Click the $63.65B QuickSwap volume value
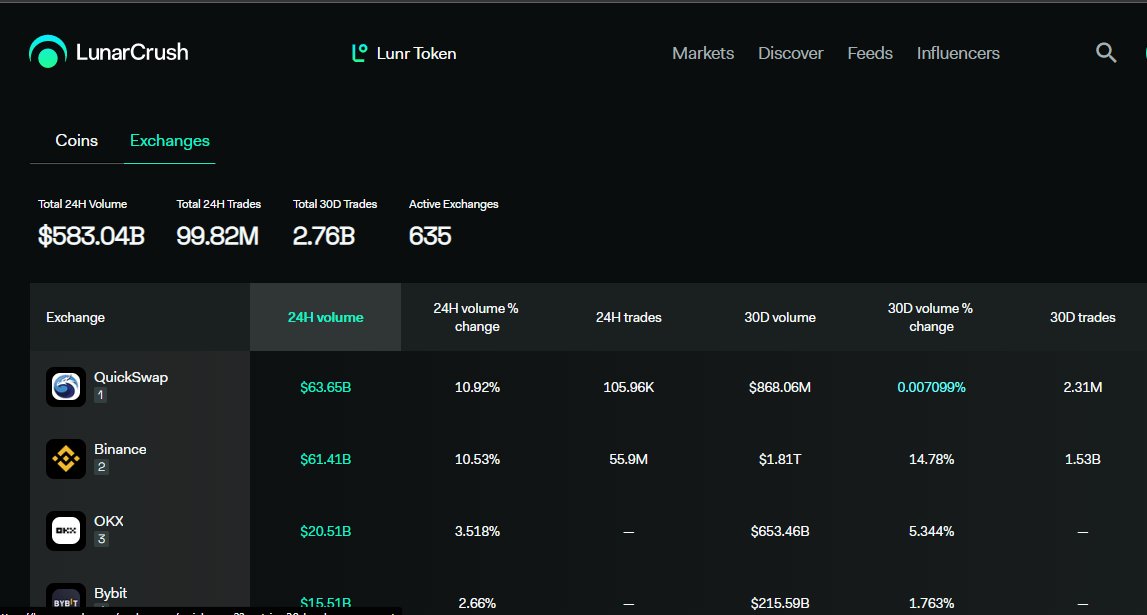 pyautogui.click(x=326, y=388)
